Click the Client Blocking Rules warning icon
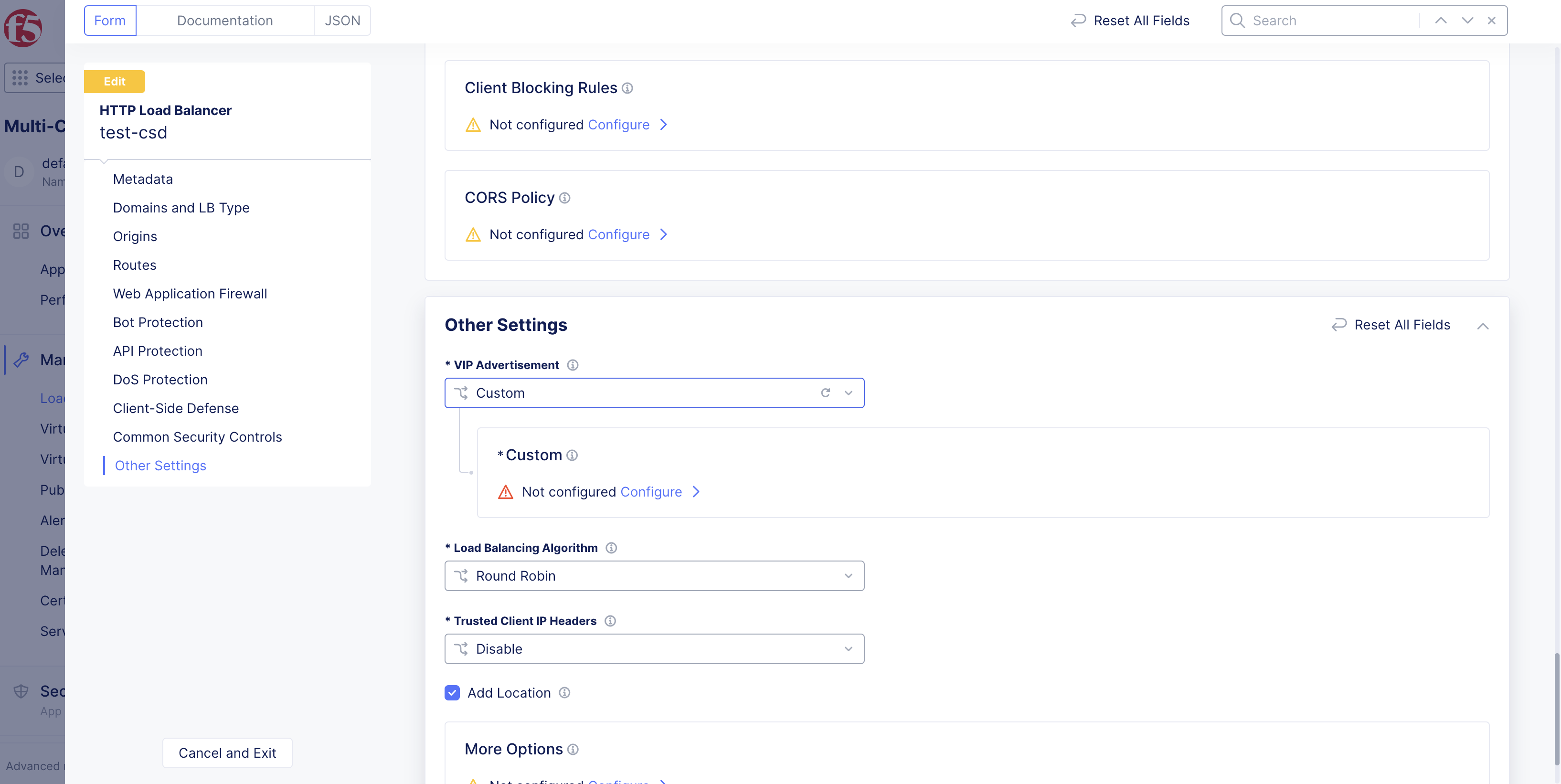 [473, 125]
